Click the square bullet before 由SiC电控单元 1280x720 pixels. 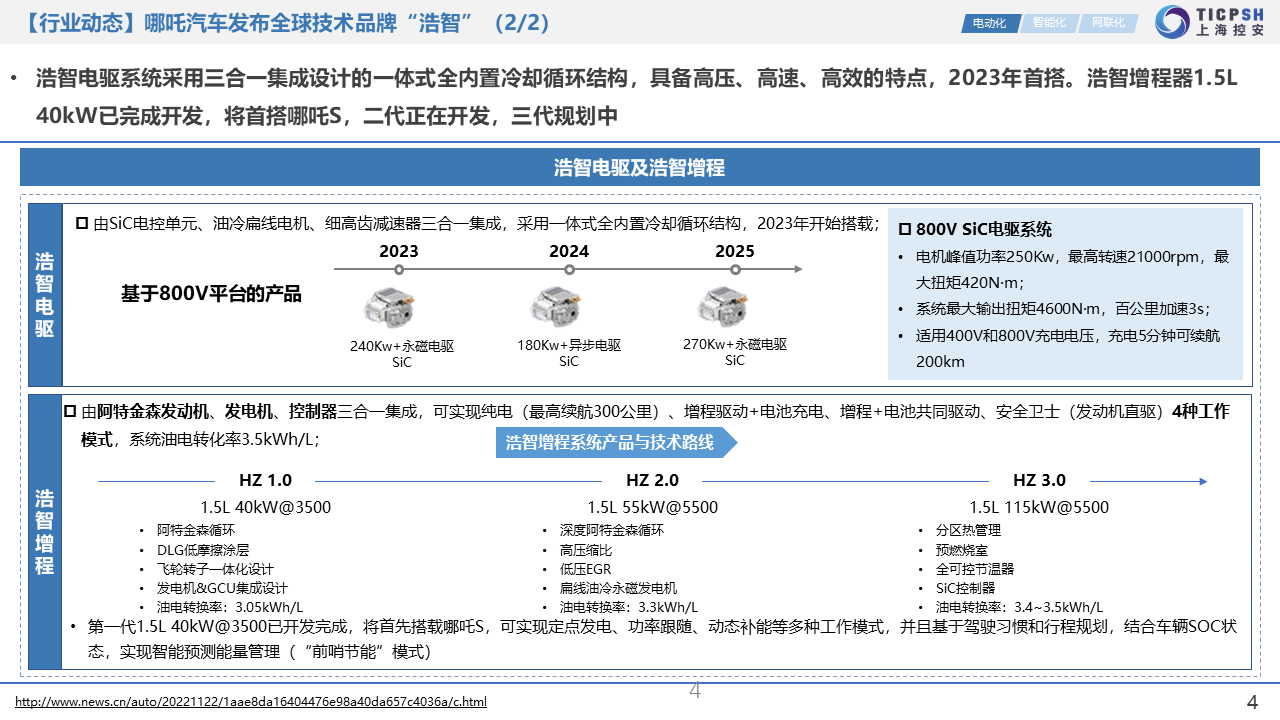pyautogui.click(x=82, y=224)
